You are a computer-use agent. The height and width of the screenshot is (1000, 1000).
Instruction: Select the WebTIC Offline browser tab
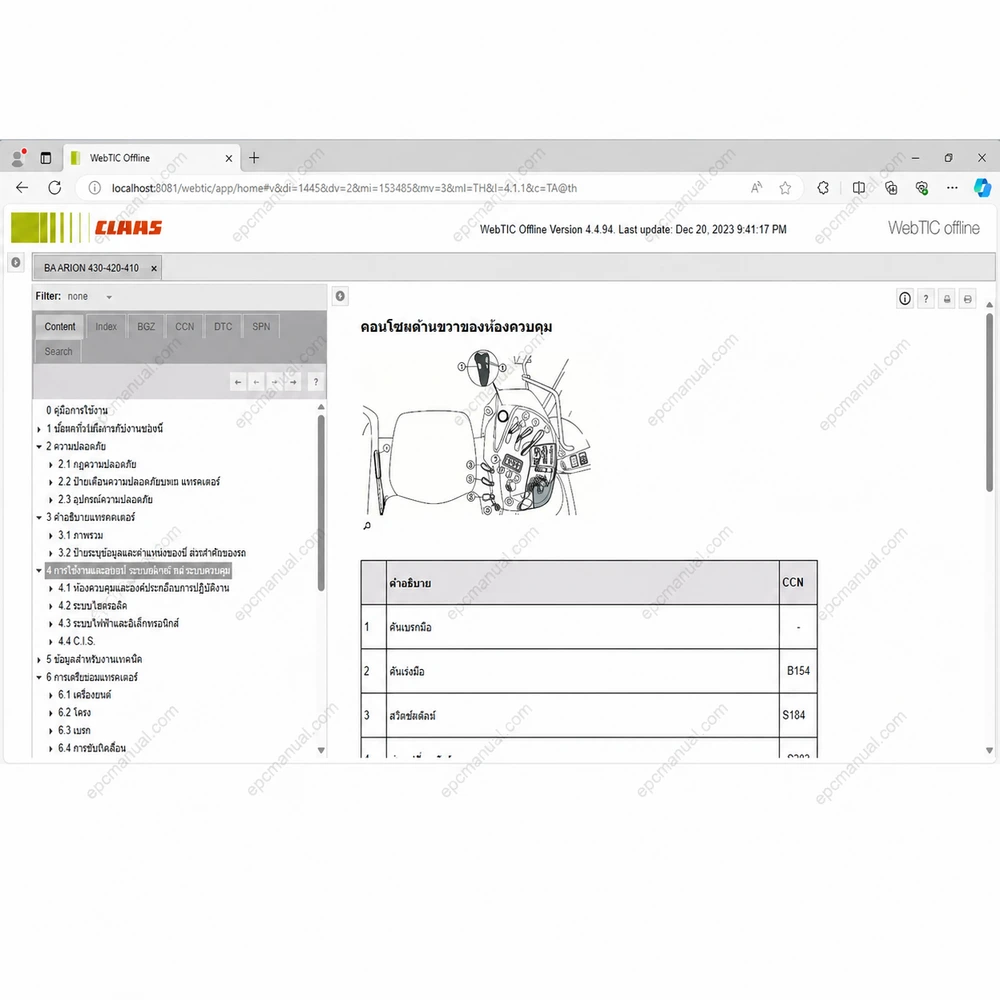click(152, 158)
